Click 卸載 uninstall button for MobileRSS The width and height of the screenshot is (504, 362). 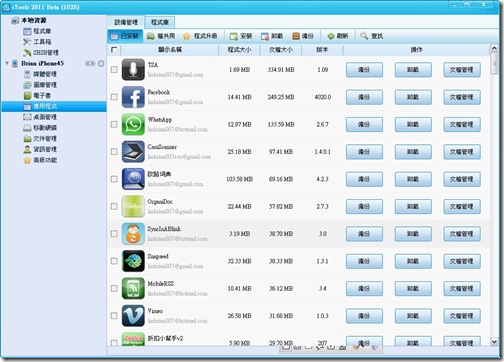pos(413,288)
